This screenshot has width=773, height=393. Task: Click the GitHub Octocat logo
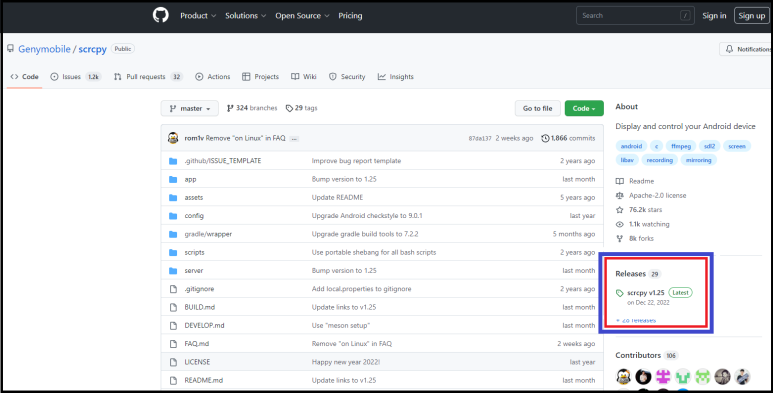[161, 15]
